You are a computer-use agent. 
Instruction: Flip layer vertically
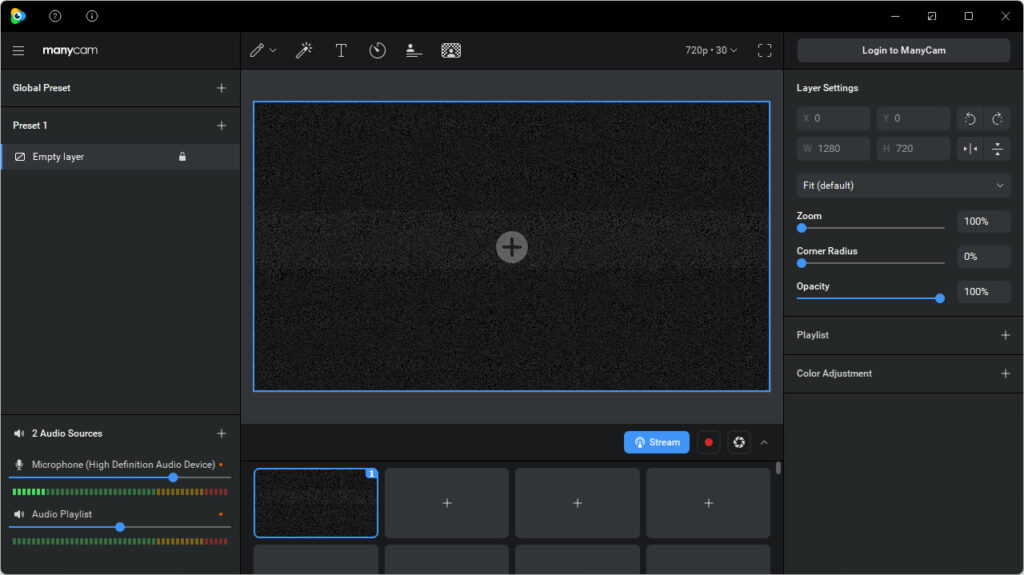(x=997, y=149)
